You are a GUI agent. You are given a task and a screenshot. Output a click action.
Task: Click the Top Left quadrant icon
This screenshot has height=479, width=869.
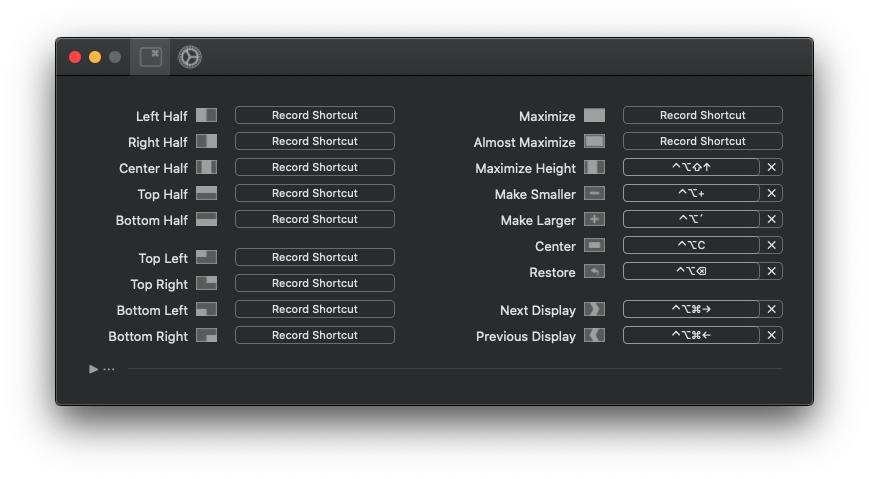207,257
